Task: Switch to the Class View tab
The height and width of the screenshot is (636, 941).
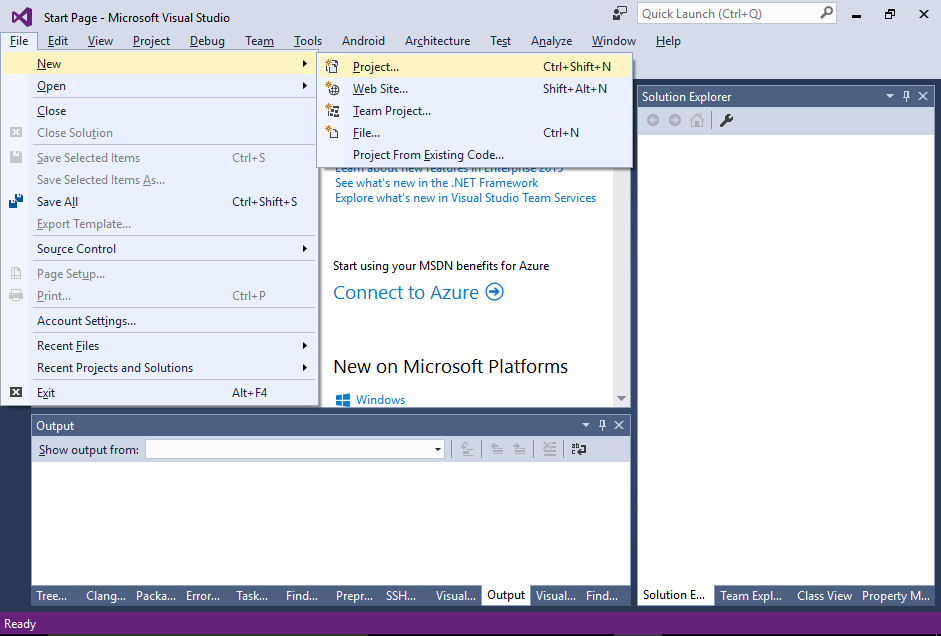Action: 824,595
